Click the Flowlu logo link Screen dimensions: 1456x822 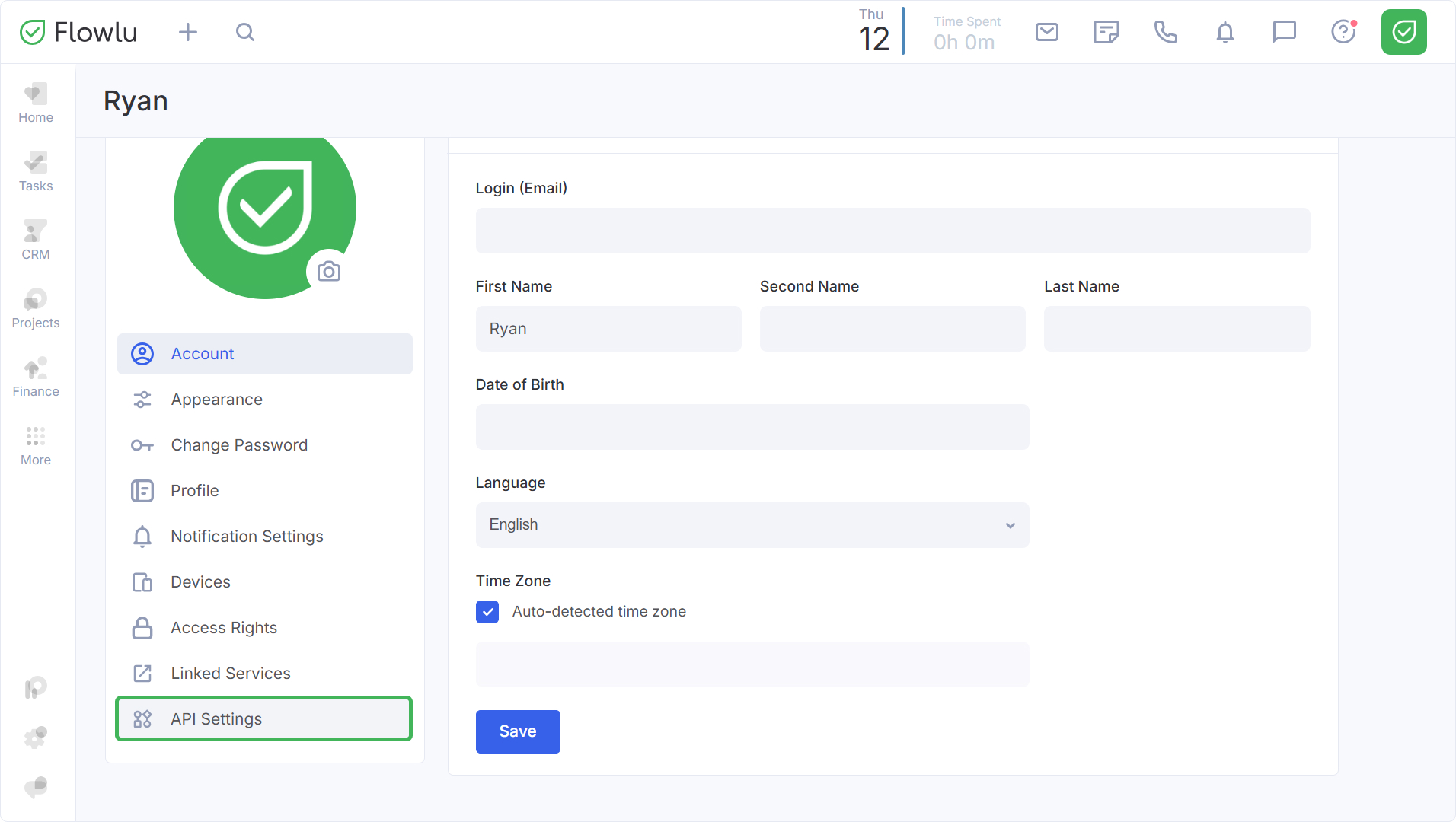[x=78, y=32]
